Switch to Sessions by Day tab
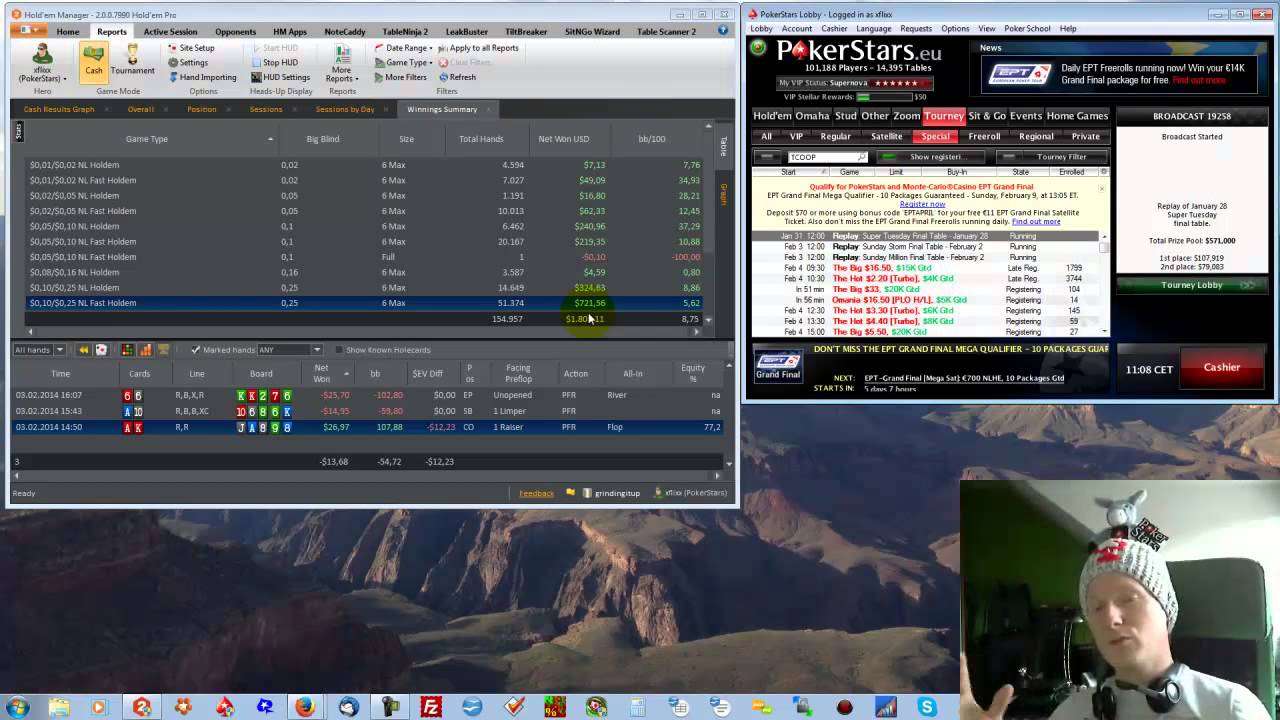 (345, 109)
